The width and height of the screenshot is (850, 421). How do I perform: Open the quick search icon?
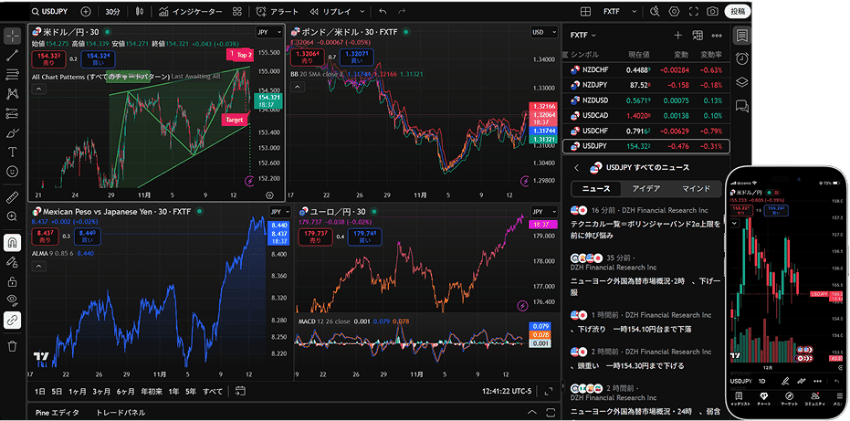(x=655, y=11)
